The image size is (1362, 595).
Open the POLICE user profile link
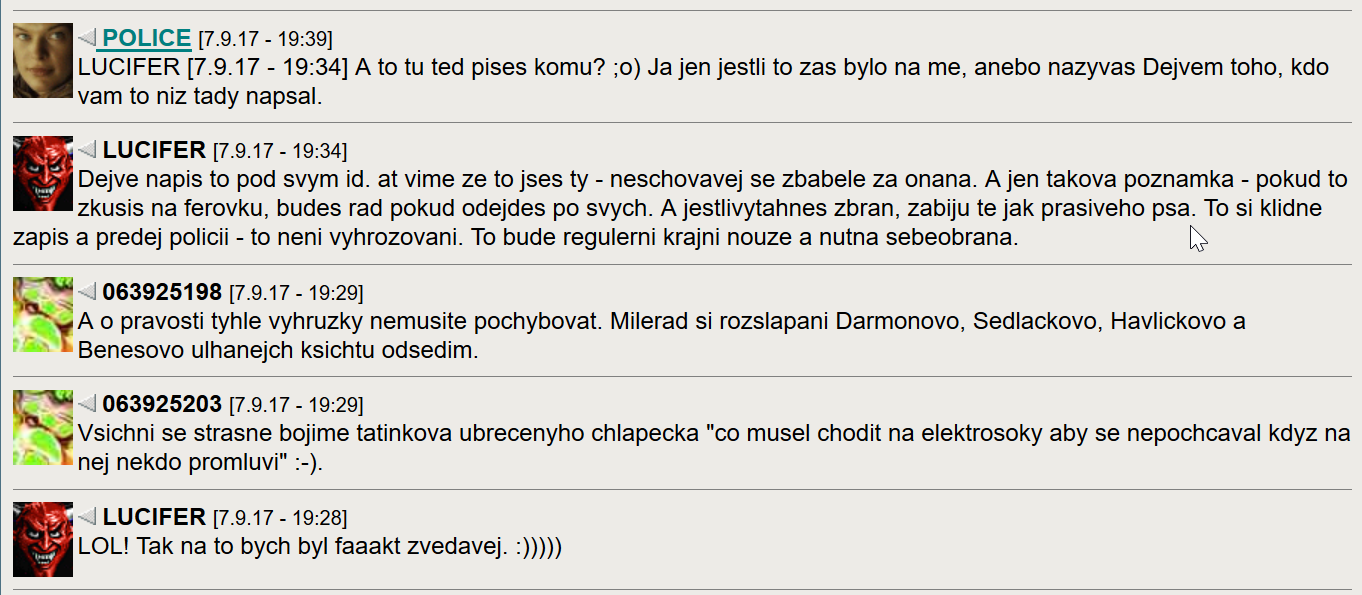point(146,39)
